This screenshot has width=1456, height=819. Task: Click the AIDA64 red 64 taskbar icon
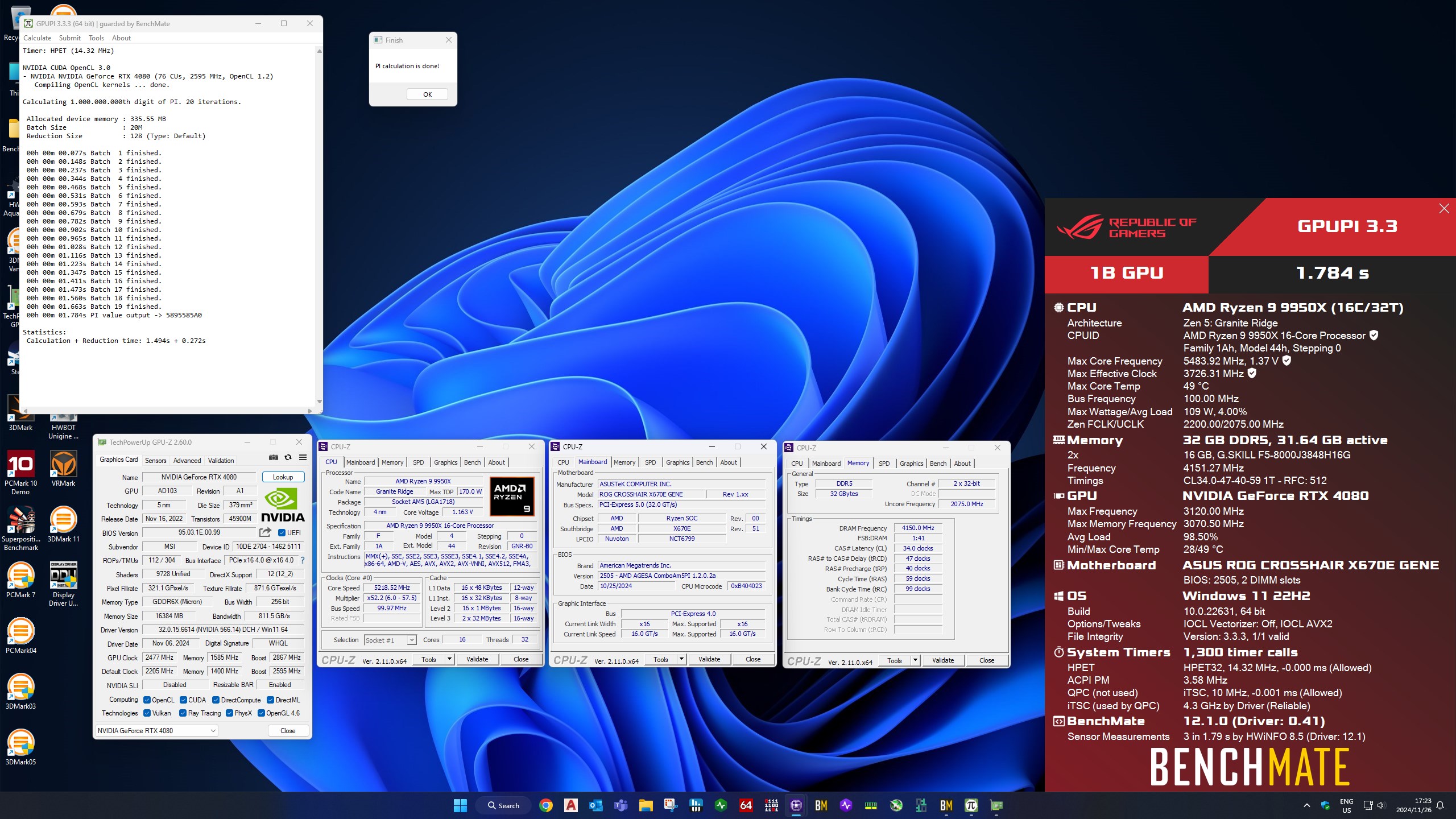point(746,805)
